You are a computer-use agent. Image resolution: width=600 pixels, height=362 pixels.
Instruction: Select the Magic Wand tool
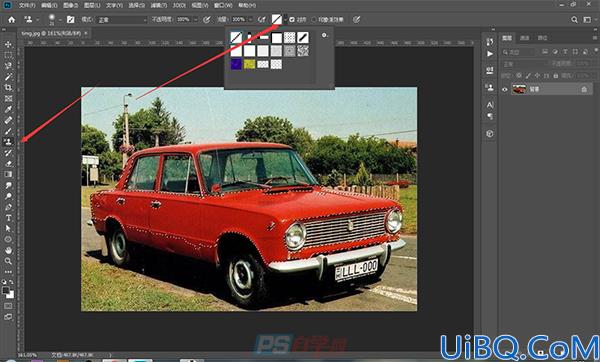tap(8, 77)
